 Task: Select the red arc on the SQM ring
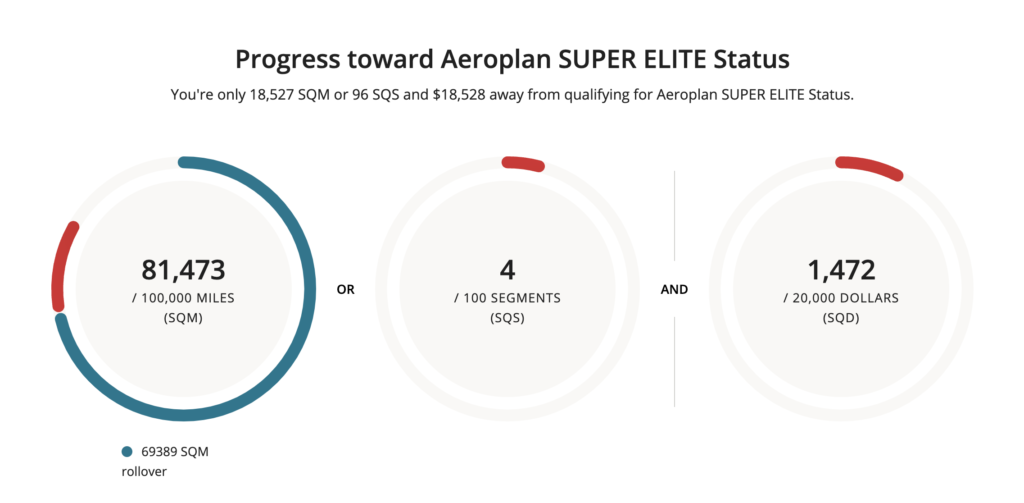(x=61, y=265)
